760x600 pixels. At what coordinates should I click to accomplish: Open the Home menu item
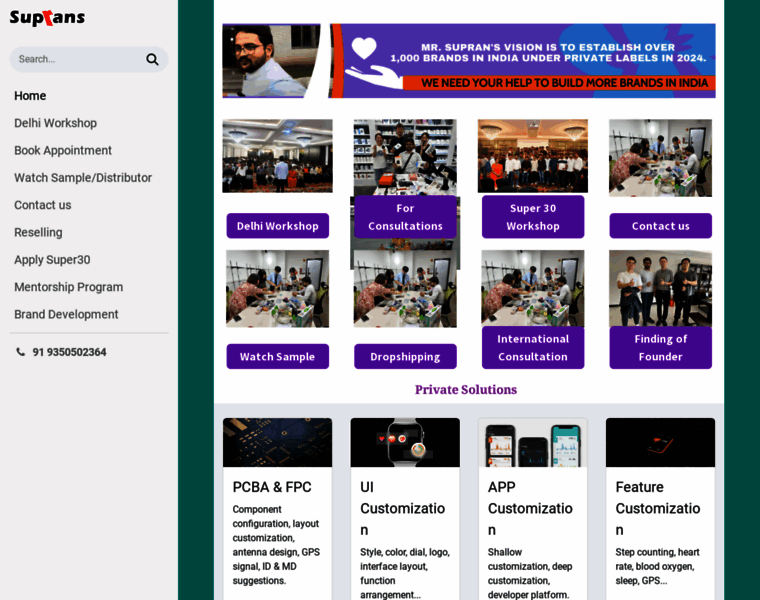30,96
